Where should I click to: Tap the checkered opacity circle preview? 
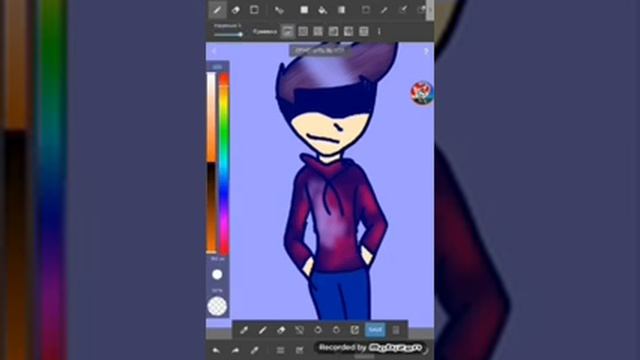click(217, 306)
